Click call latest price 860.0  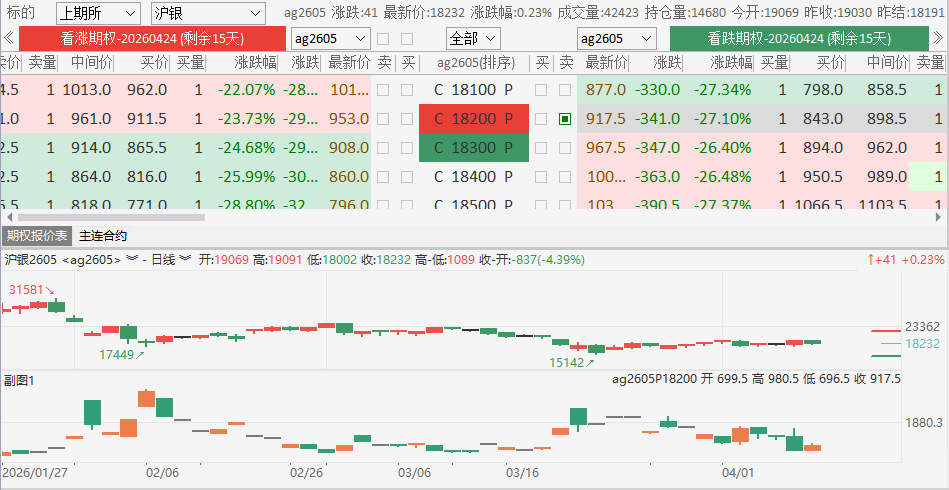pyautogui.click(x=349, y=177)
